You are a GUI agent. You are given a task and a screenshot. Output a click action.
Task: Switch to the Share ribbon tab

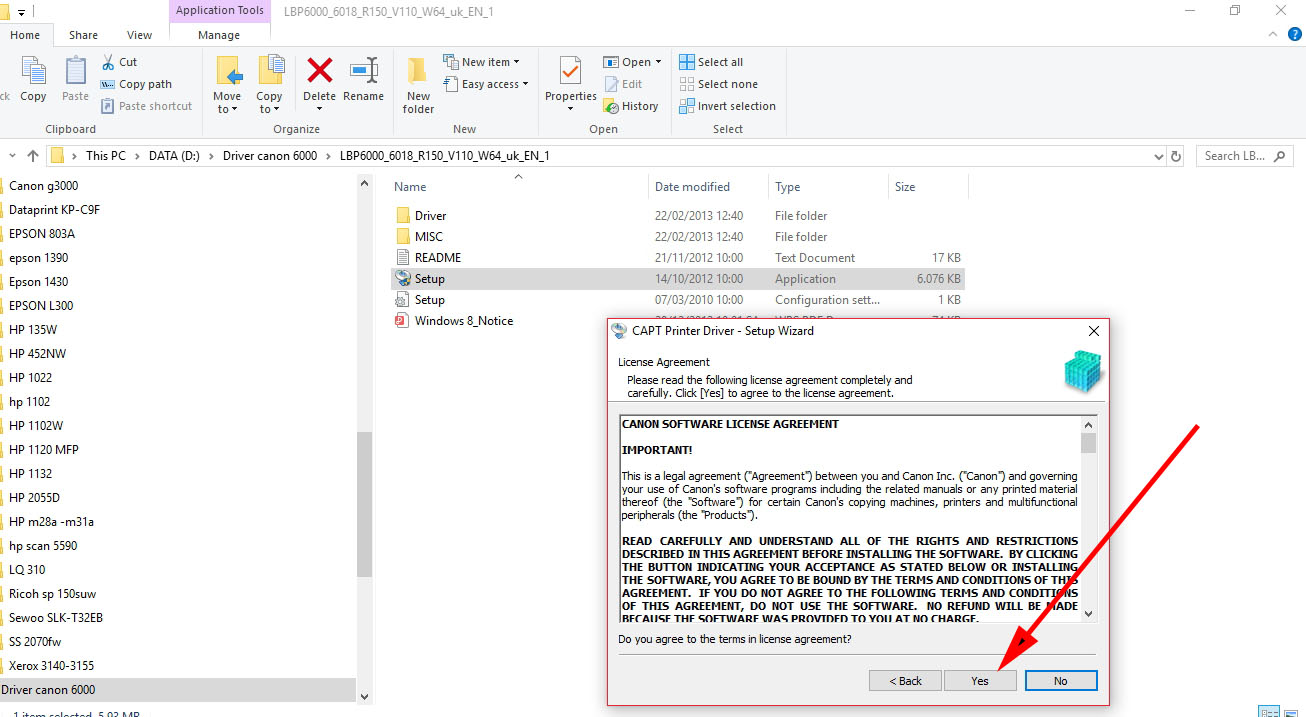[x=84, y=35]
